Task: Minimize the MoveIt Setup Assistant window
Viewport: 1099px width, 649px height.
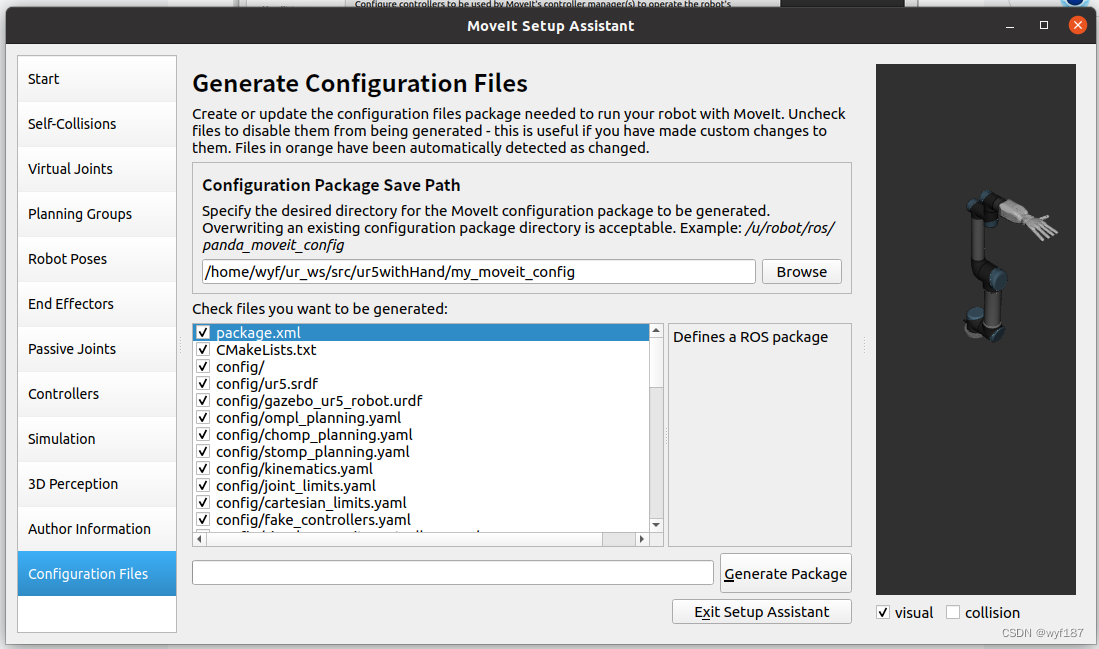Action: (x=1016, y=25)
